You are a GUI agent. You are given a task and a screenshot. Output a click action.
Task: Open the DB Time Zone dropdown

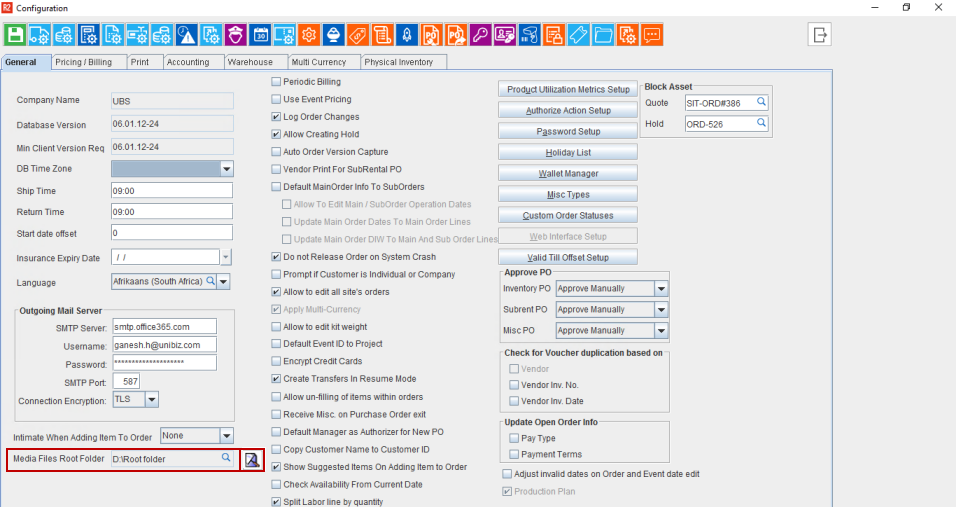(226, 169)
